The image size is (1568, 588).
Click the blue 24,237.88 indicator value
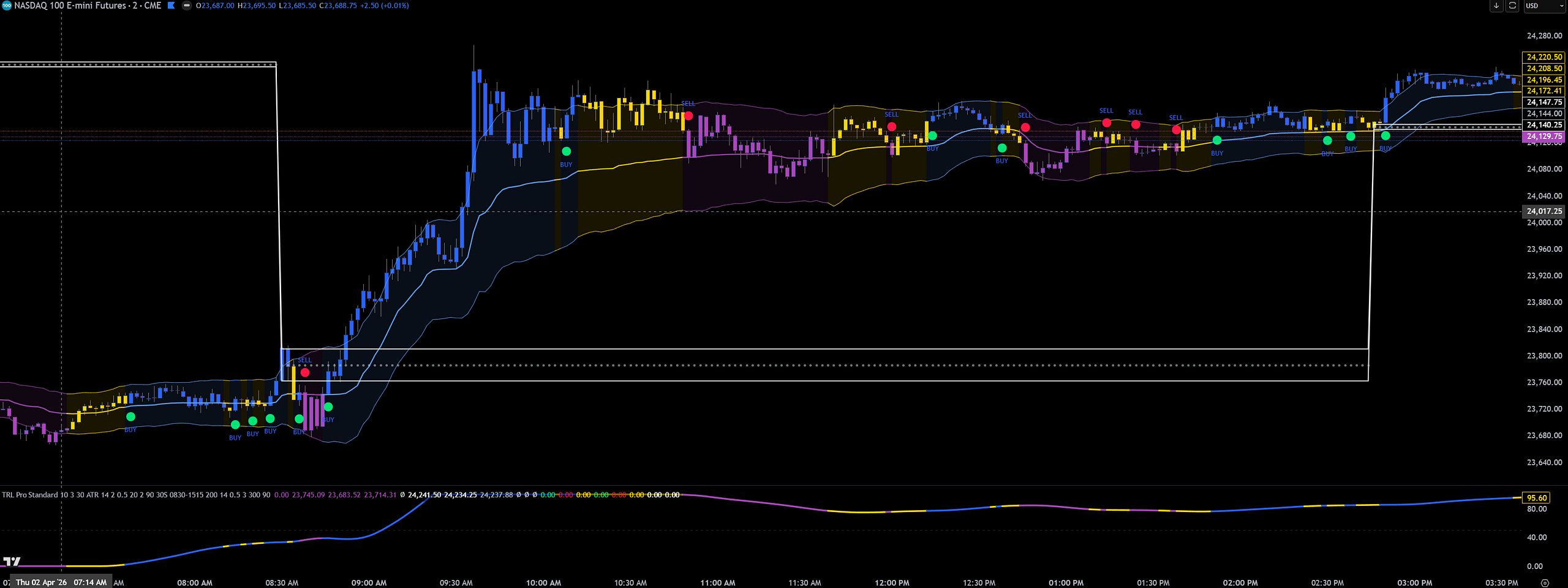[x=497, y=495]
